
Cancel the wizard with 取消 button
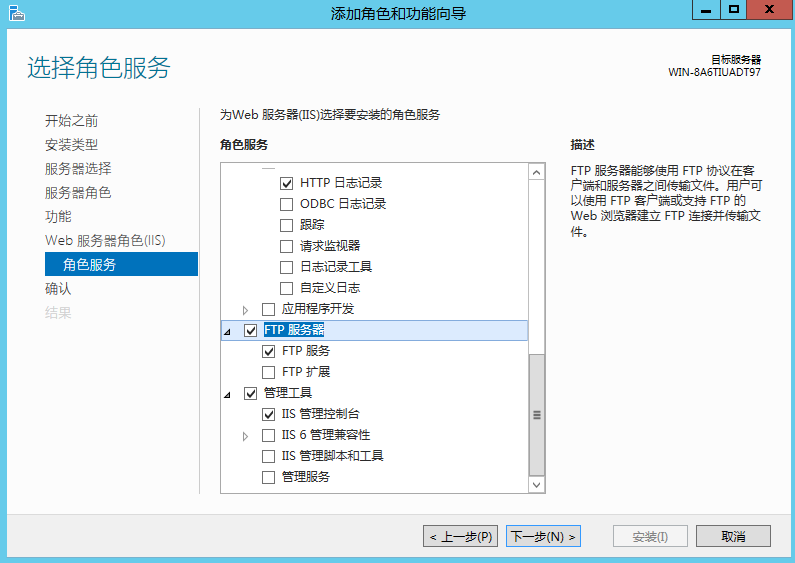click(x=733, y=537)
